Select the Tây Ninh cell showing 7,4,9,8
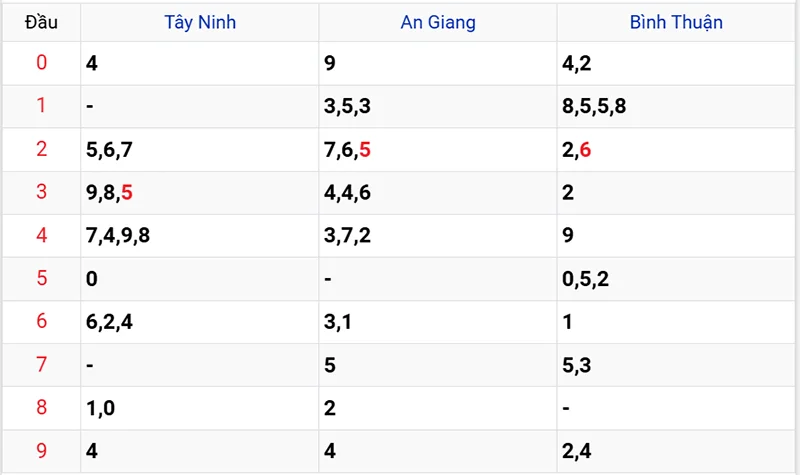 118,236
